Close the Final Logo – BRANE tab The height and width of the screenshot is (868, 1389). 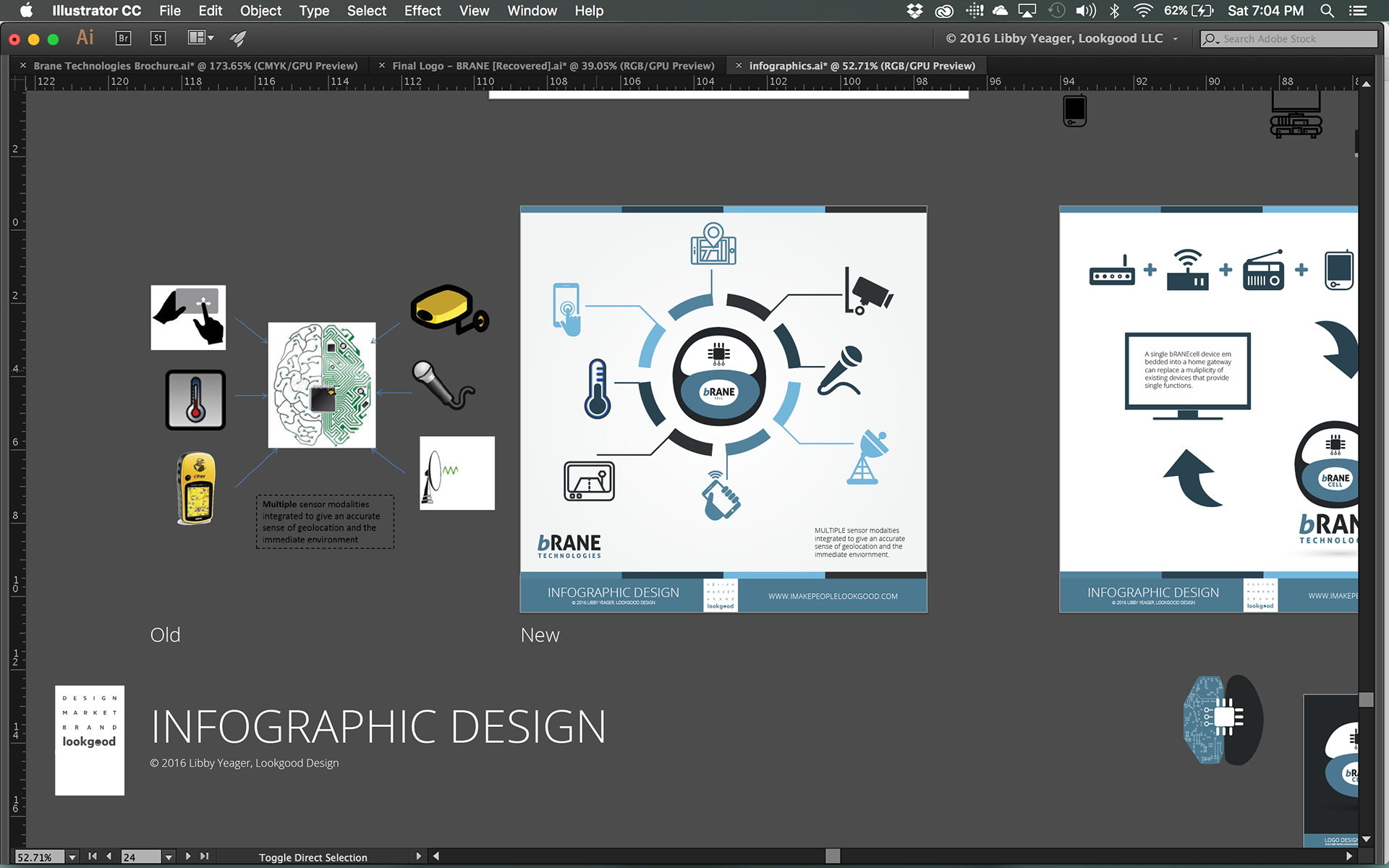coord(382,65)
